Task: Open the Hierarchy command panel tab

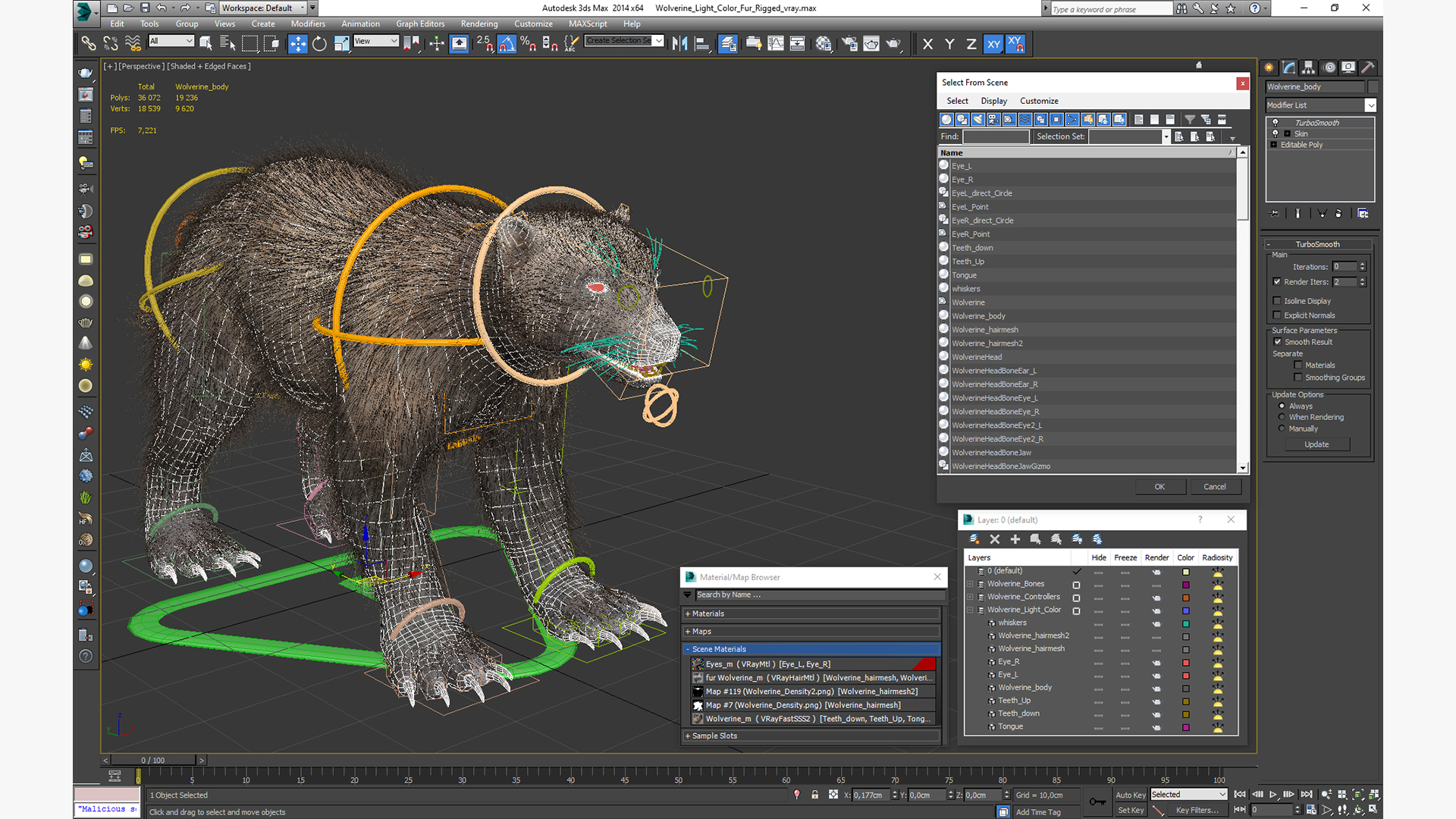Action: pos(1309,67)
